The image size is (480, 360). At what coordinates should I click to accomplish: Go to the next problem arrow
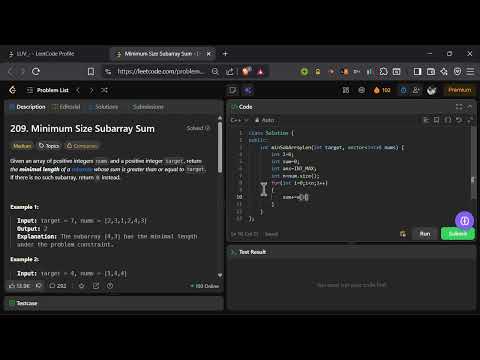pos(91,90)
